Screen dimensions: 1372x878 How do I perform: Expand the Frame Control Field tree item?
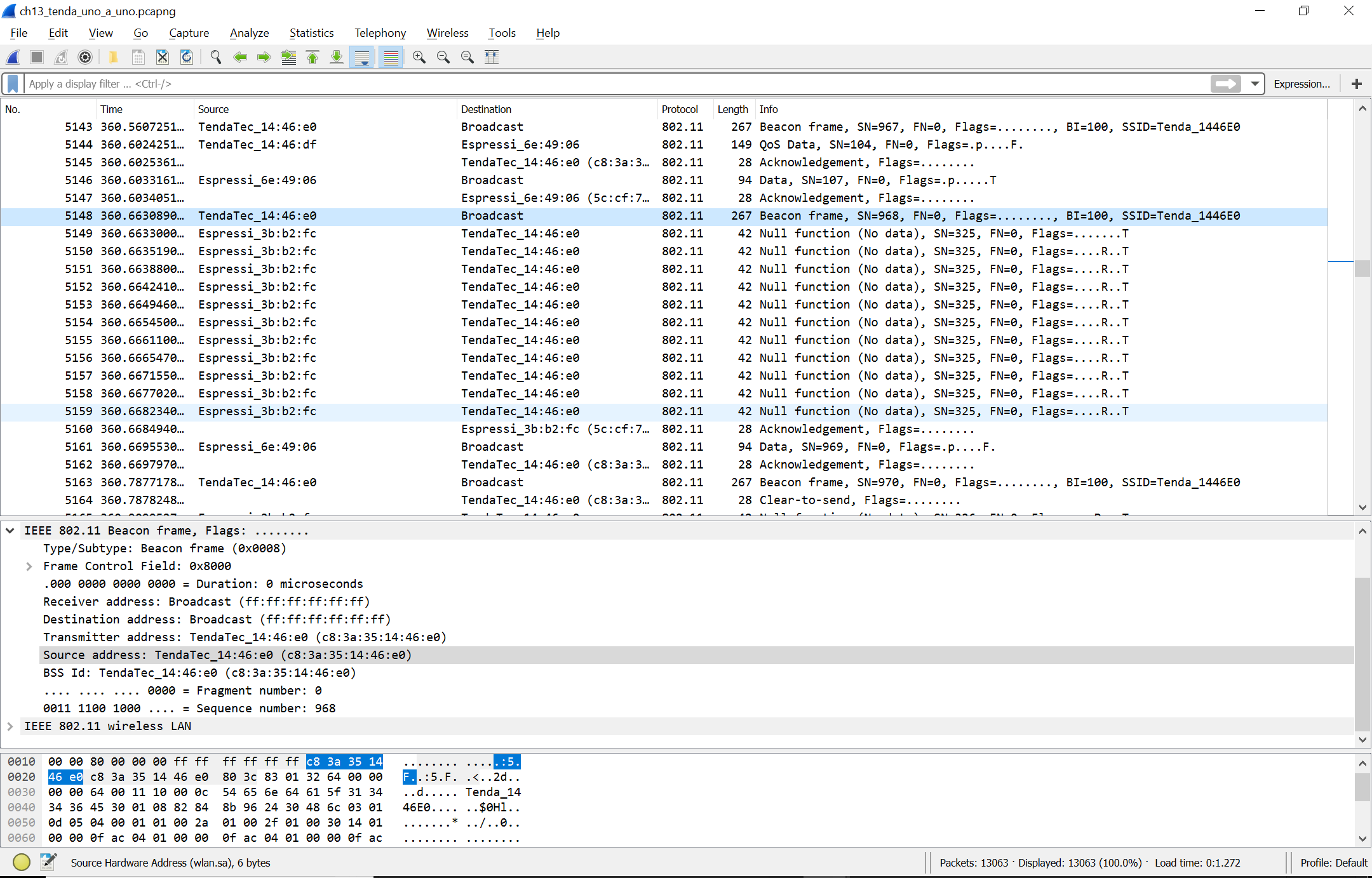[29, 566]
